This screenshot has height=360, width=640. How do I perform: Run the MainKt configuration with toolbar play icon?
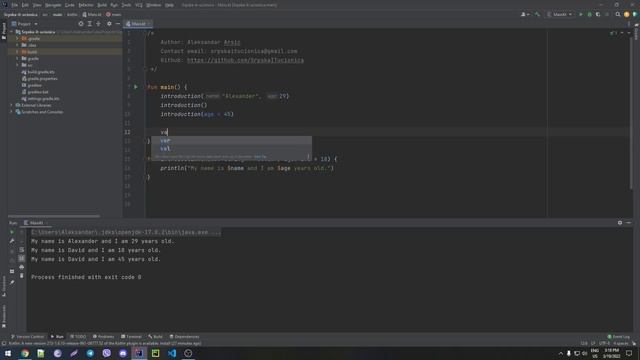581,14
